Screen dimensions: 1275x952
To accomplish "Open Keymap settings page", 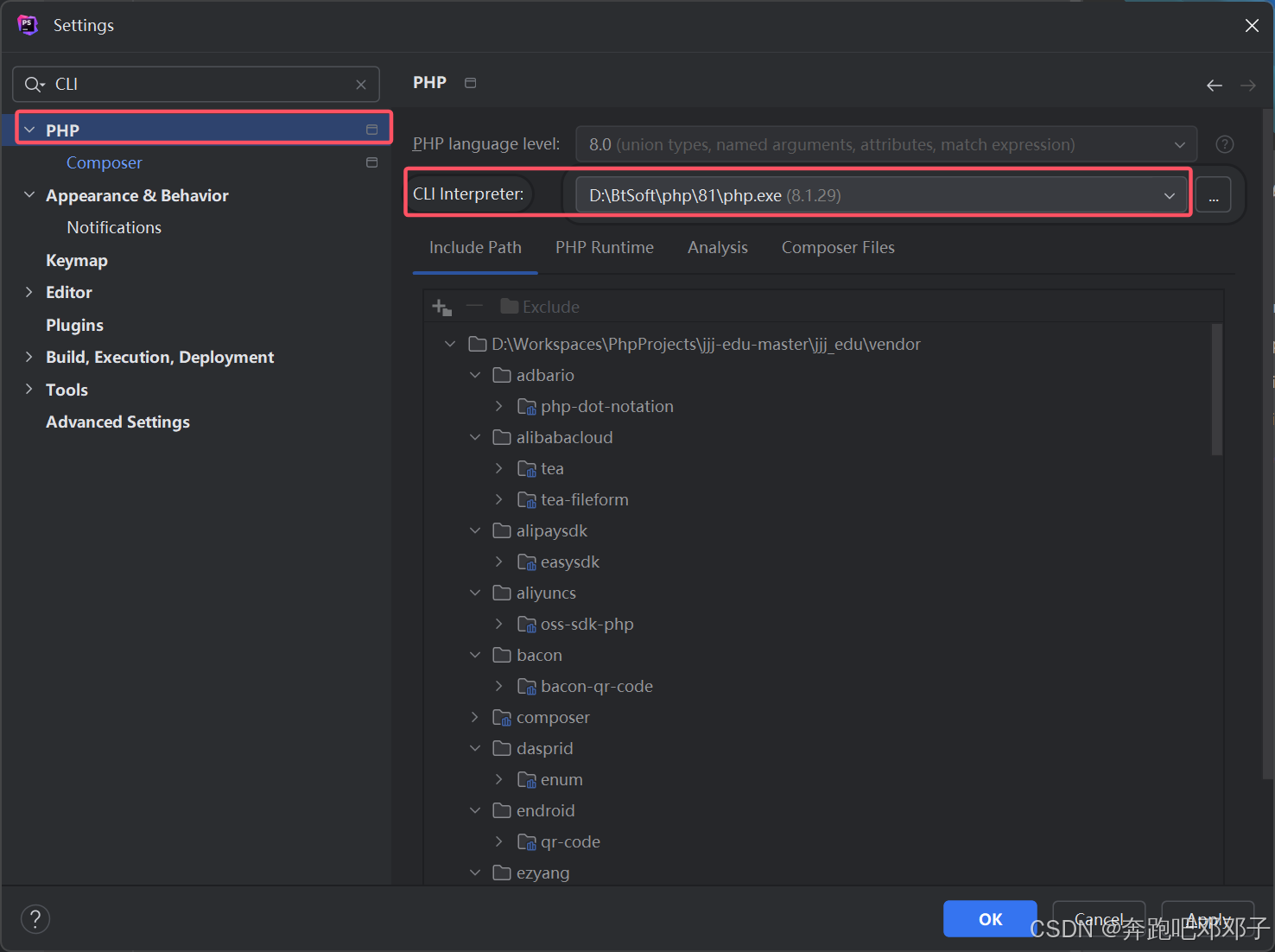I will pos(77,260).
